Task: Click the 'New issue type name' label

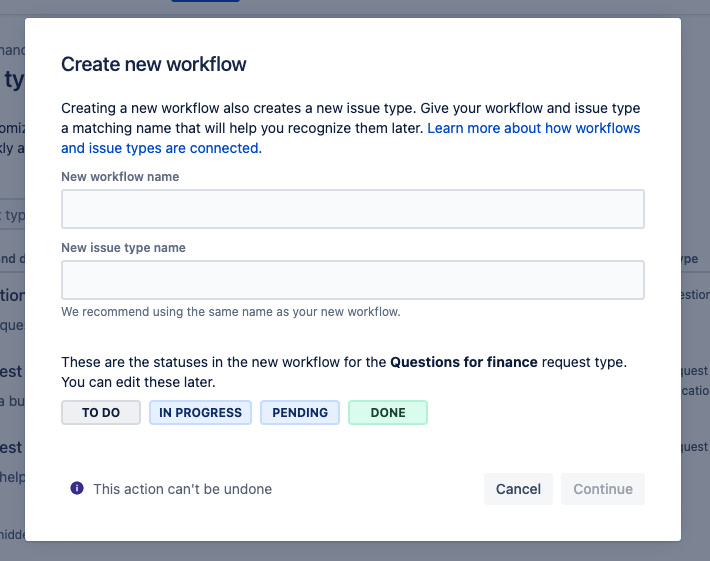Action: click(x=123, y=248)
